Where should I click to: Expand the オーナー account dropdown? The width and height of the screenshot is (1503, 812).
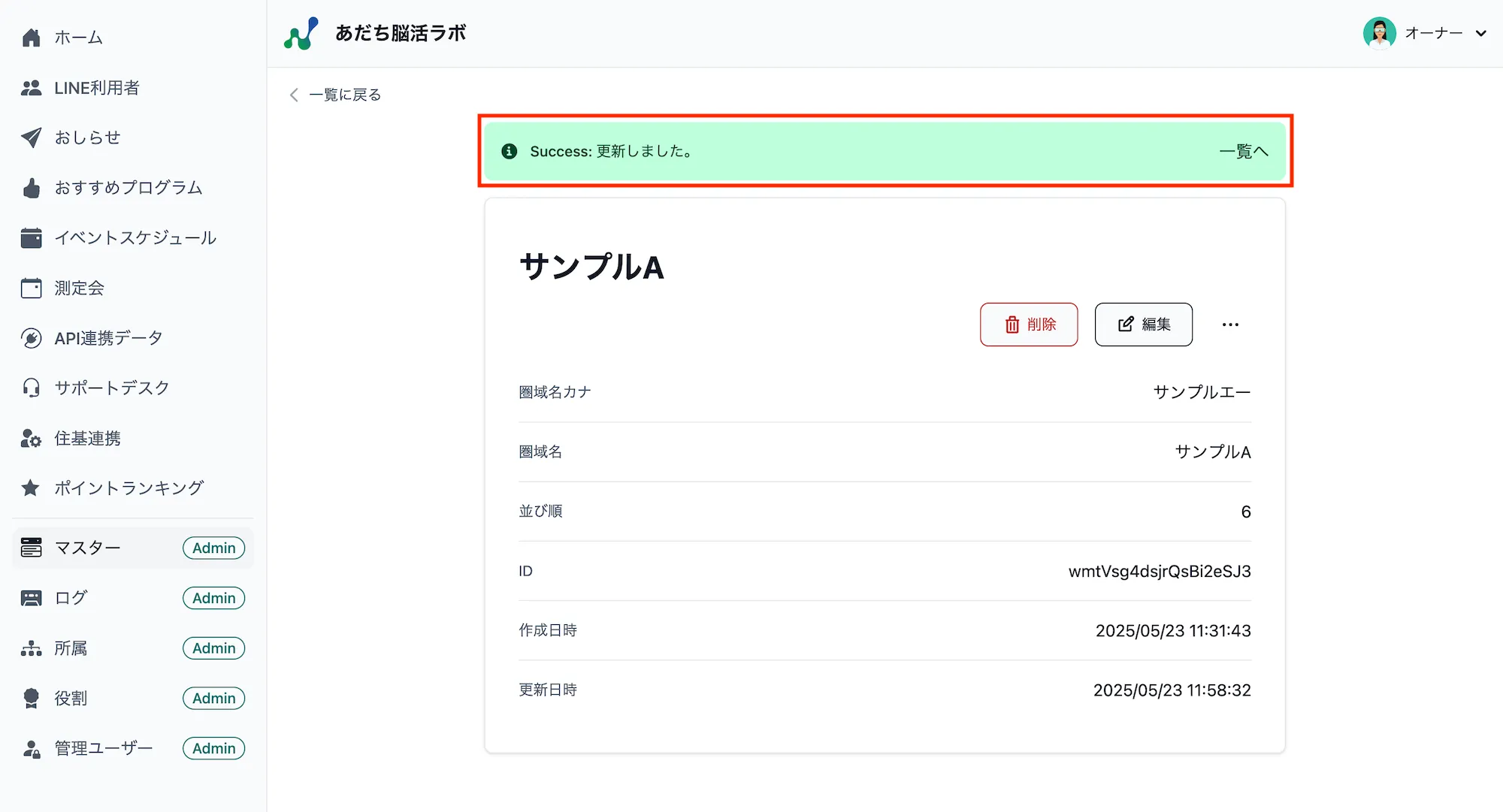(1481, 34)
